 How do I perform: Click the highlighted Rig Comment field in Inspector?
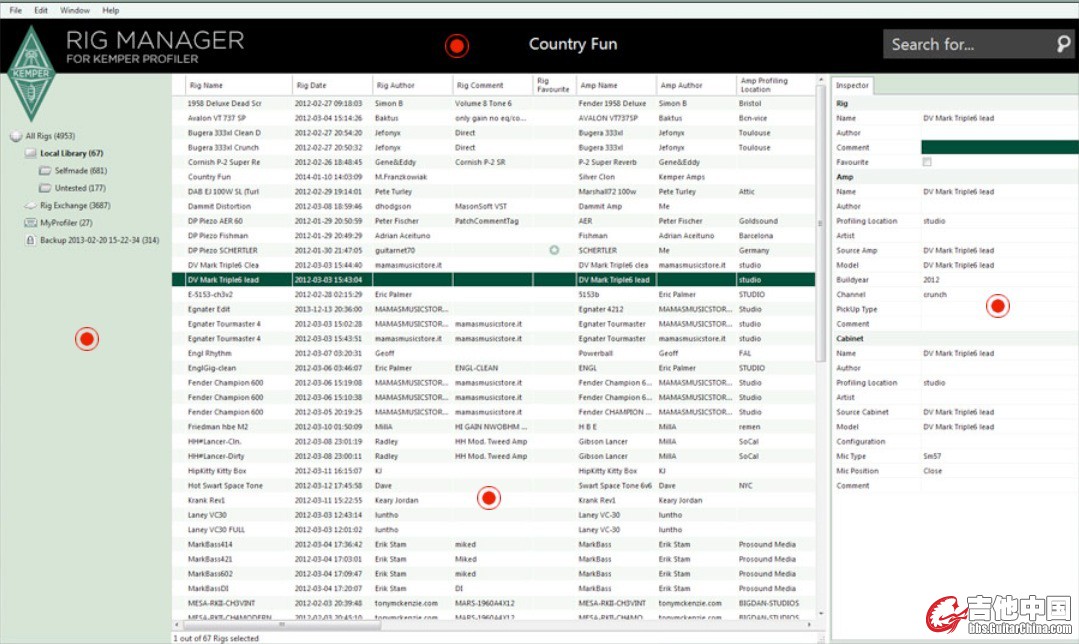pyautogui.click(x=1000, y=147)
